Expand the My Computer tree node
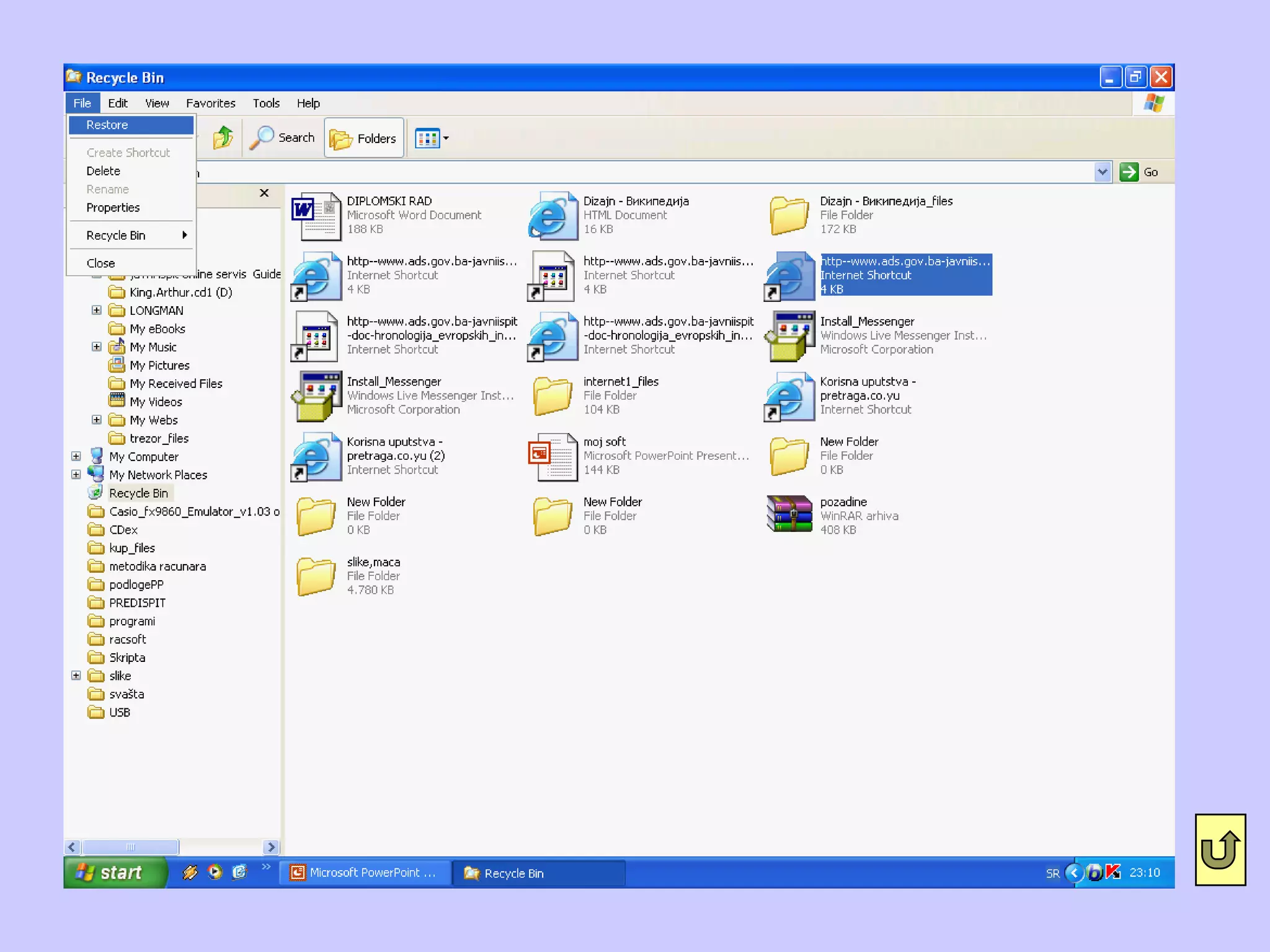Screen dimensions: 1270x952 pos(76,457)
